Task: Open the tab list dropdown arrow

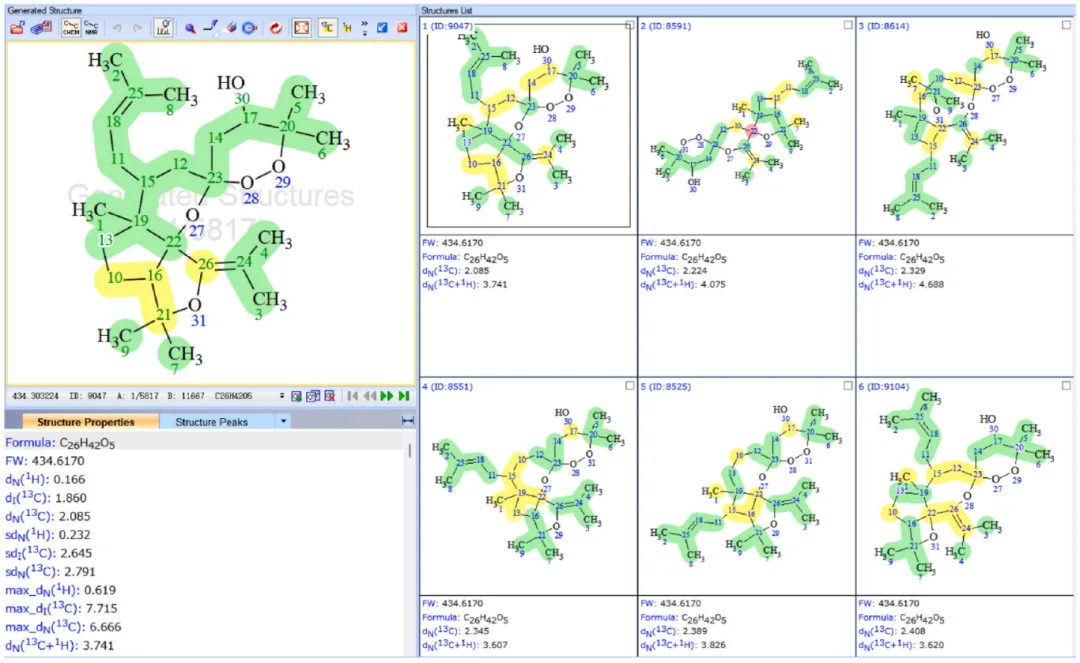Action: (x=283, y=421)
